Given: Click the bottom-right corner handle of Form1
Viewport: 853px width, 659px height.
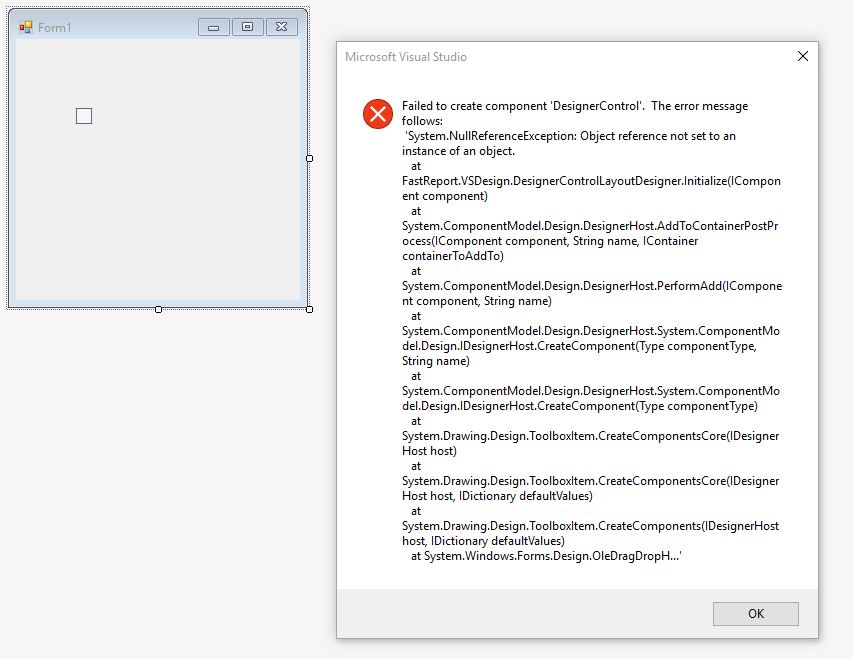Looking at the screenshot, I should 310,310.
